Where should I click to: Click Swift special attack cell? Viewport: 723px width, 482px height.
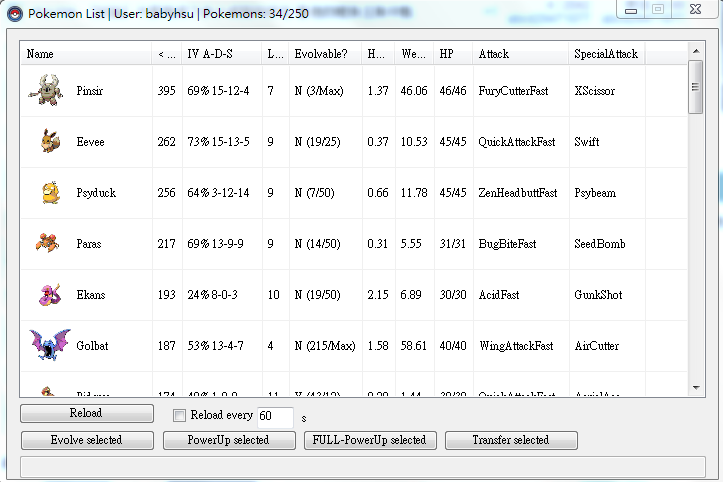pos(587,142)
